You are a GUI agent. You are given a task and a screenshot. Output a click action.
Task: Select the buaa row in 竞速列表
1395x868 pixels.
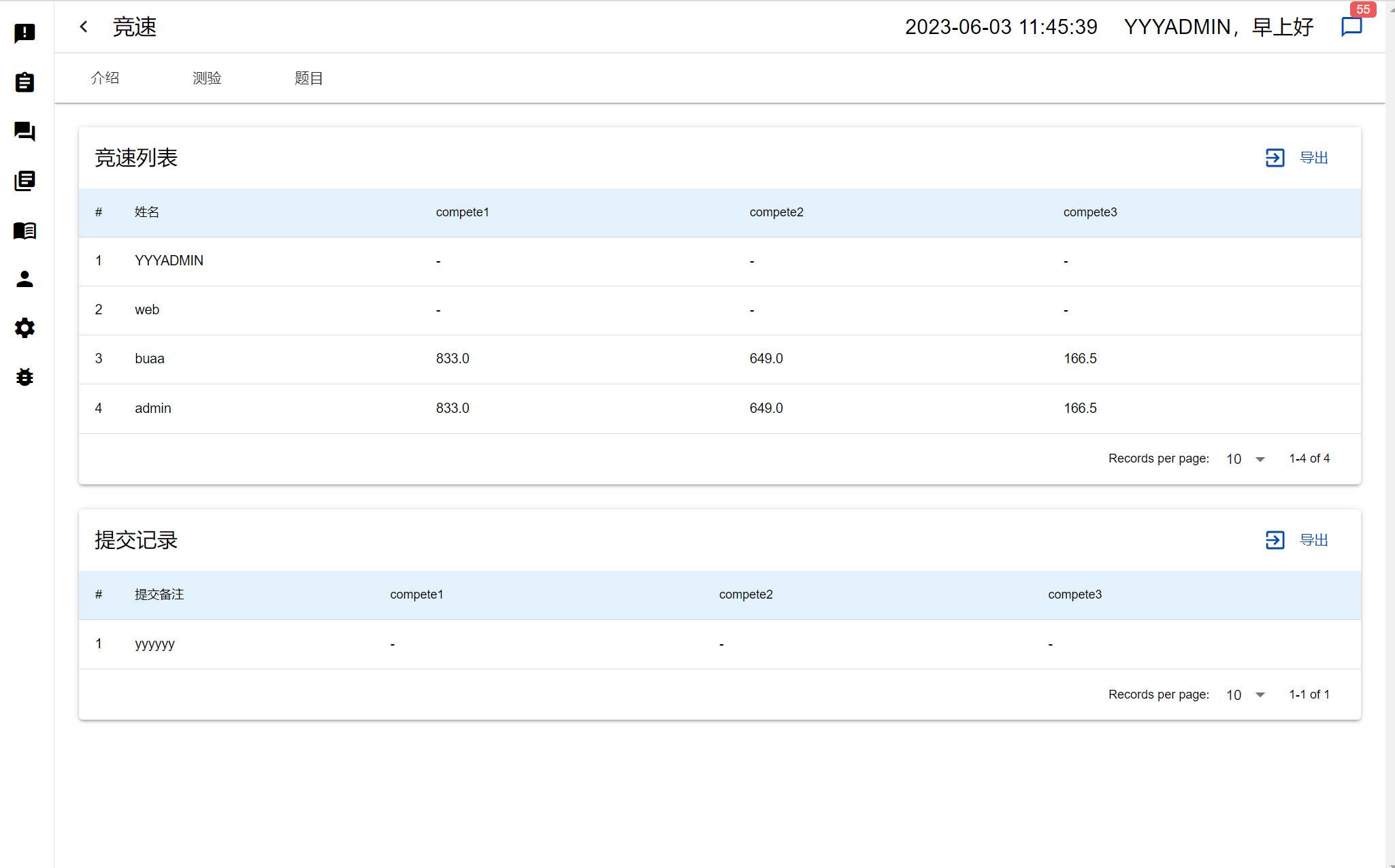(x=150, y=358)
